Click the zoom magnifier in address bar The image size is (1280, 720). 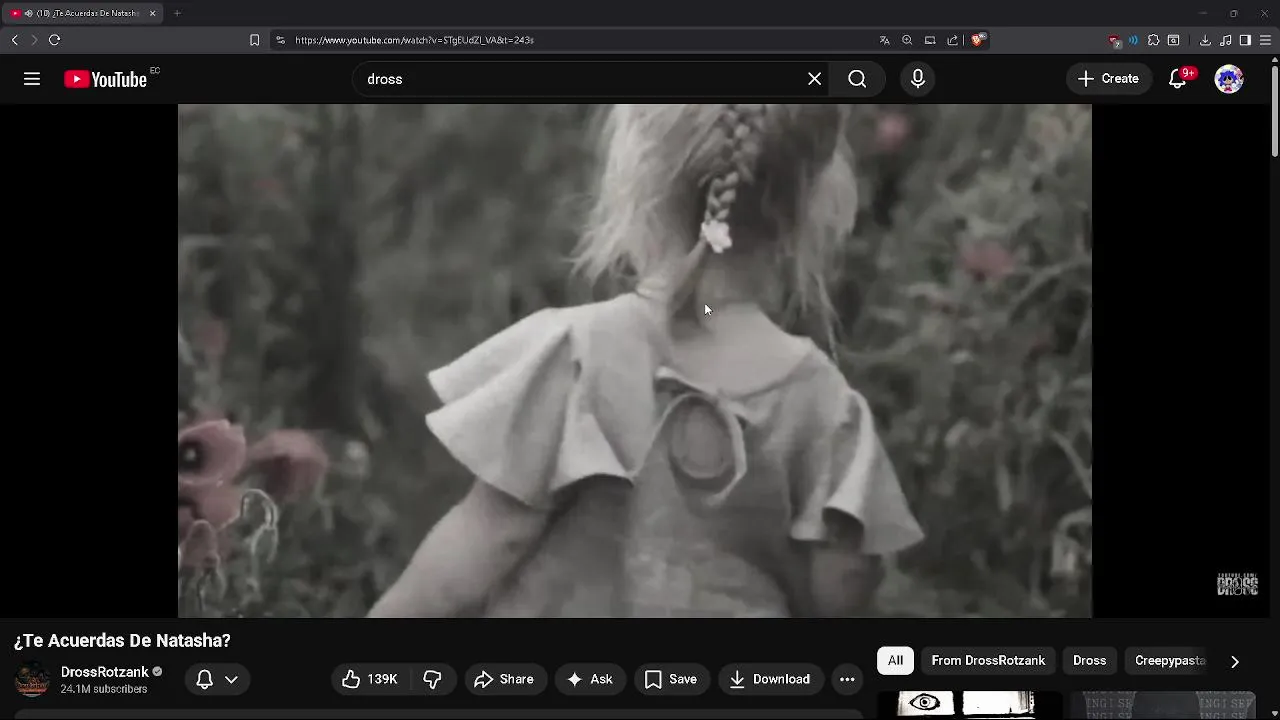coord(907,40)
